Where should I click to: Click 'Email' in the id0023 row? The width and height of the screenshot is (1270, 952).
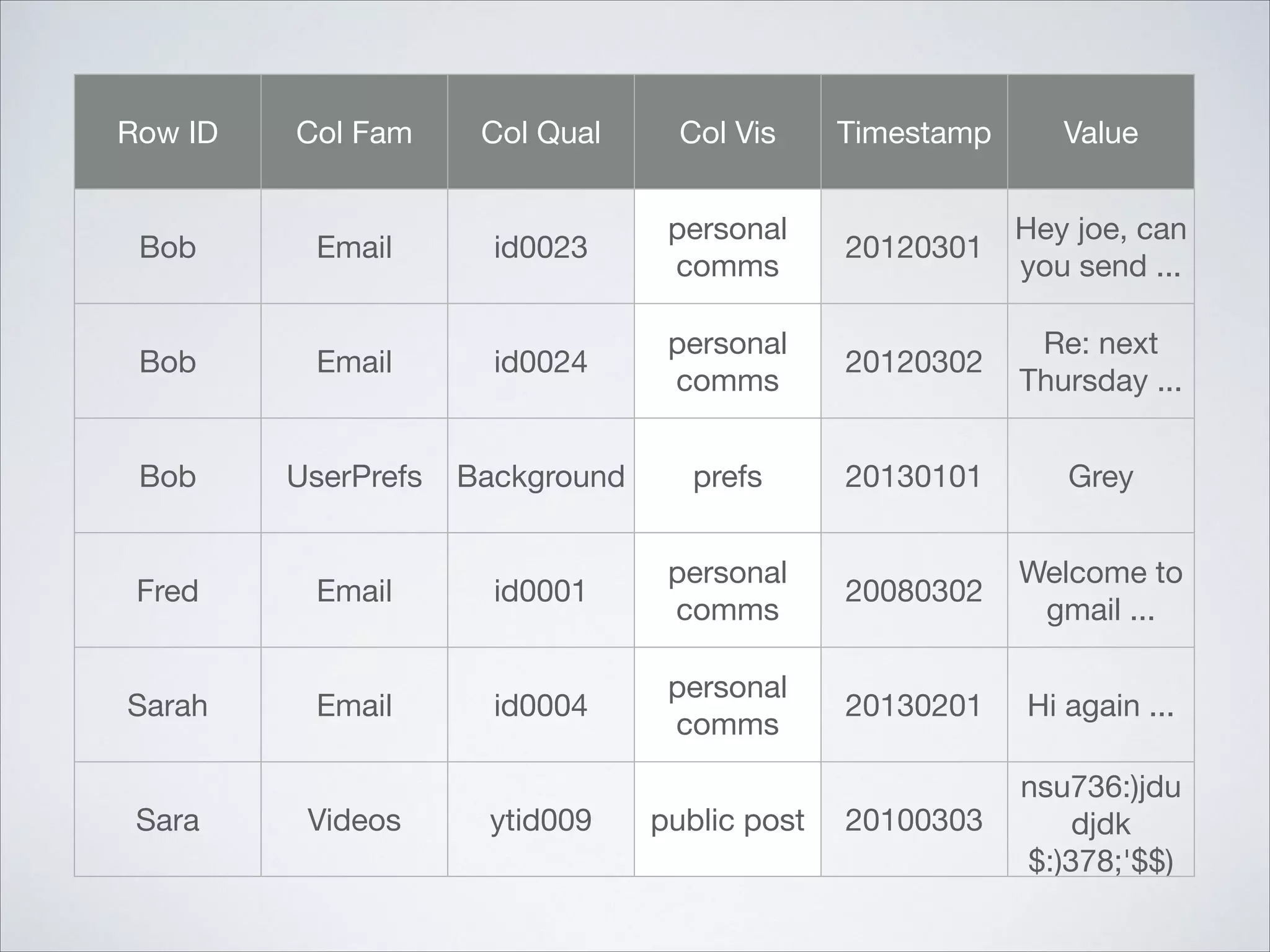354,247
